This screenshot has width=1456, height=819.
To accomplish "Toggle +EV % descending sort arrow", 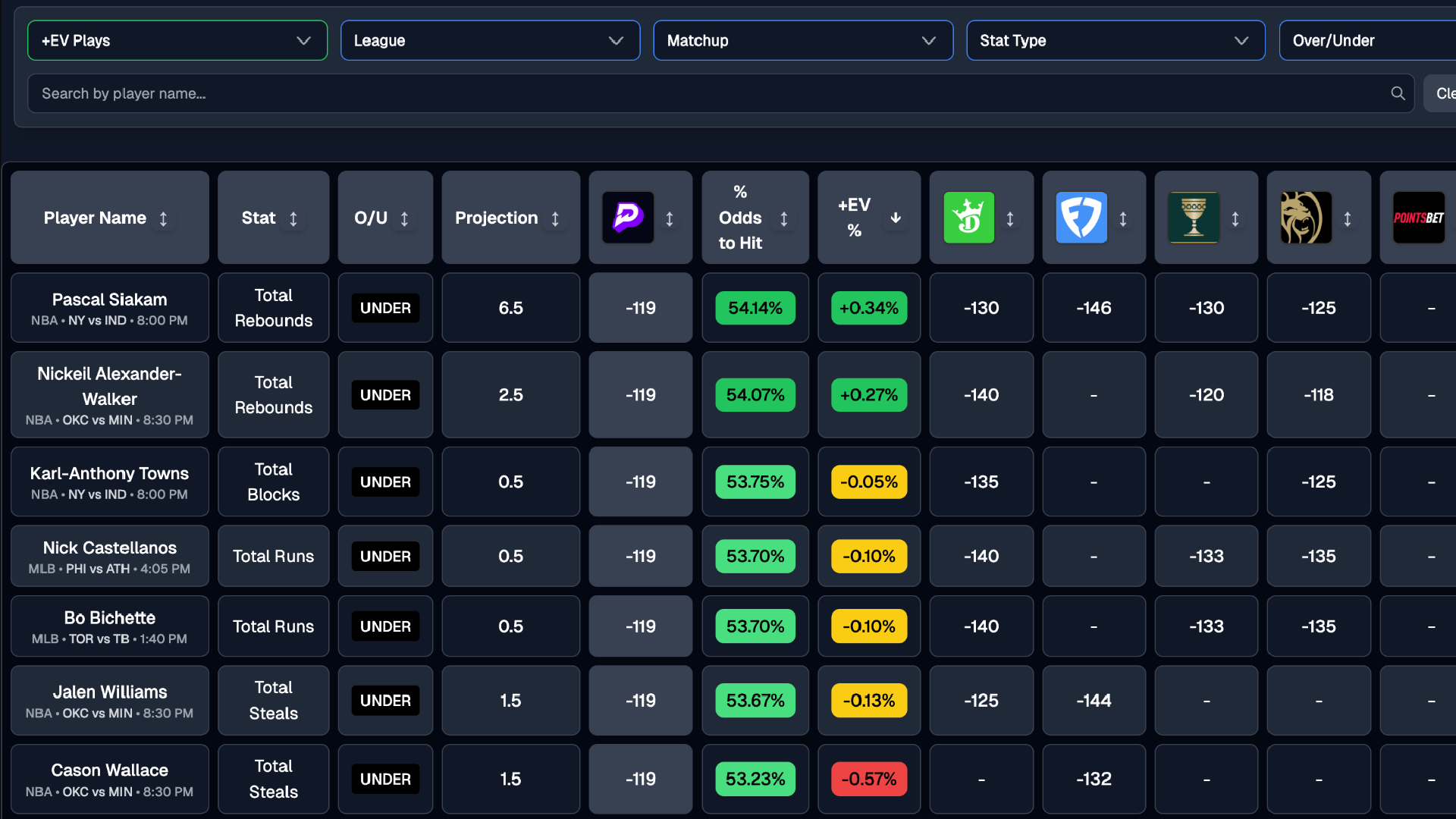I will (x=896, y=218).
